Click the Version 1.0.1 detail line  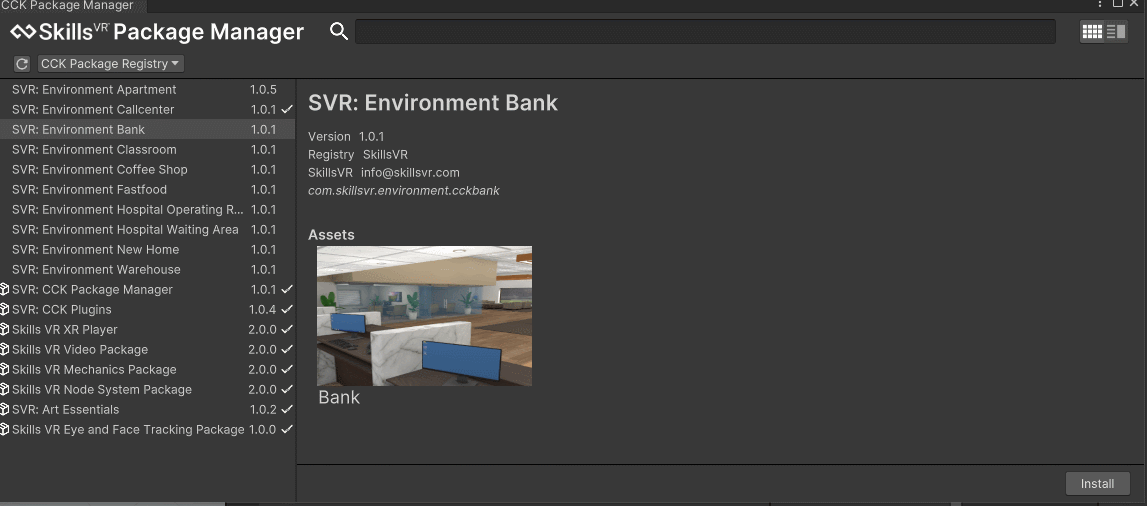(x=346, y=137)
